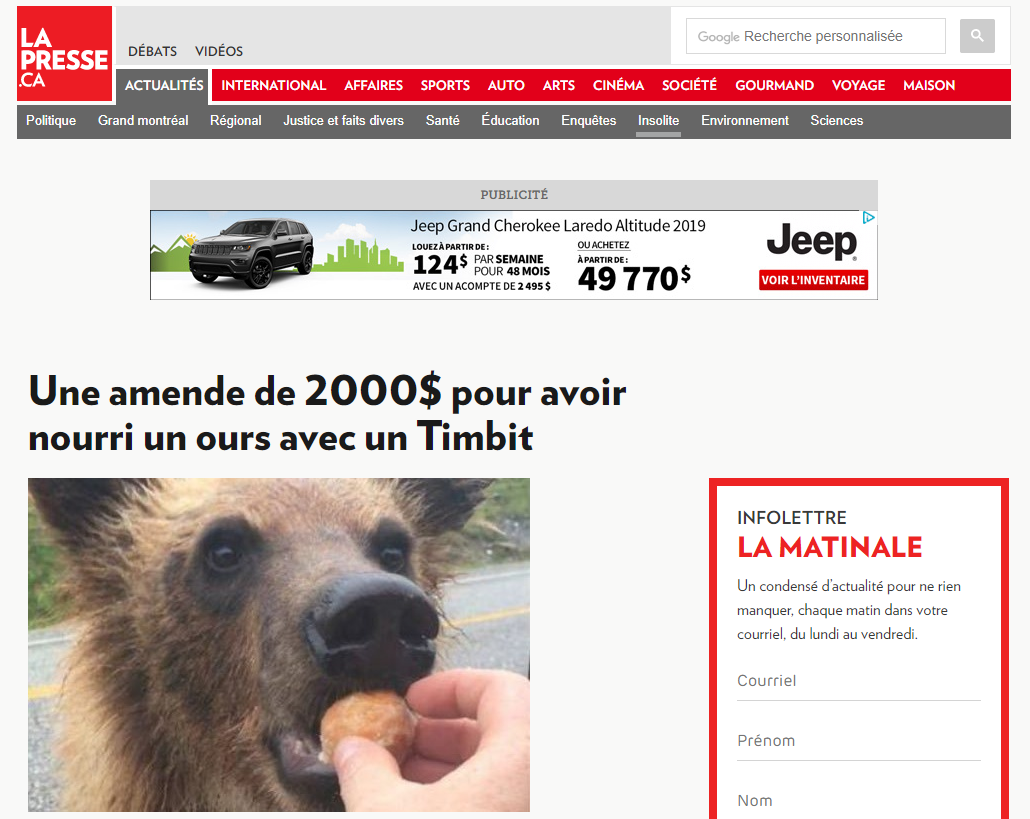This screenshot has width=1030, height=819.
Task: Open the Sports section
Action: pyautogui.click(x=445, y=85)
